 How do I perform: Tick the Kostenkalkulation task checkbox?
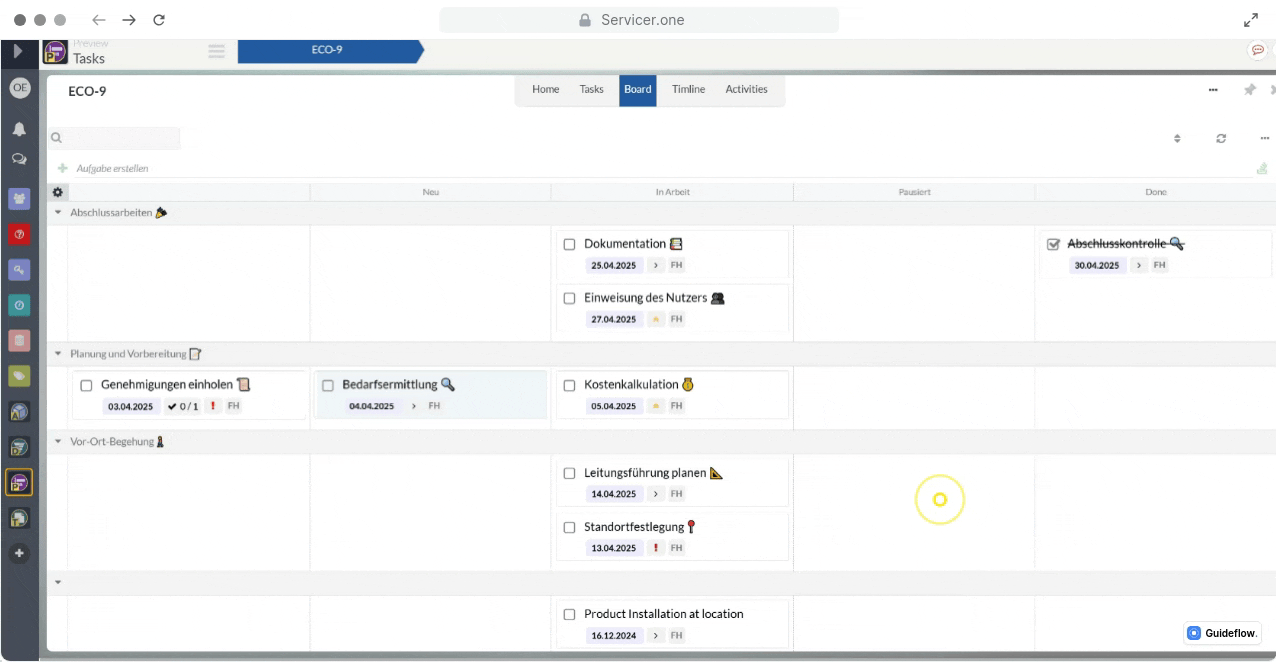coord(570,385)
